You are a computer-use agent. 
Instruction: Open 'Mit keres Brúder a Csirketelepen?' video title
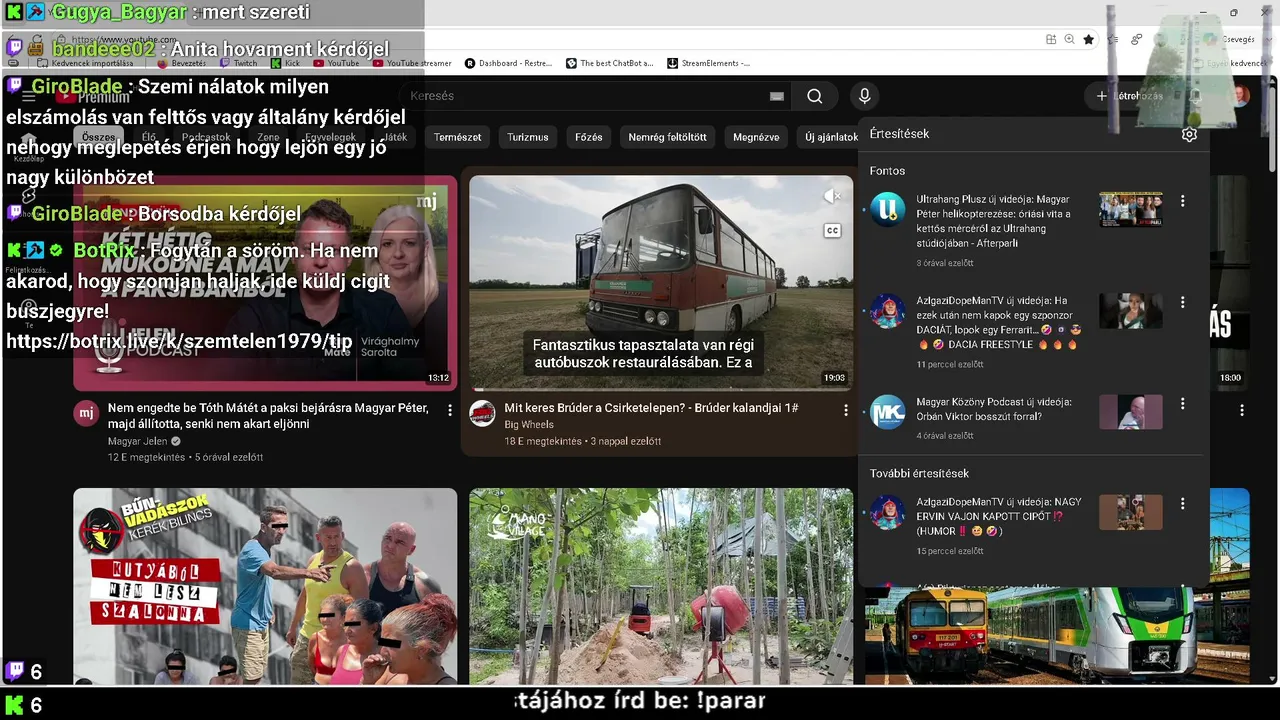[651, 408]
